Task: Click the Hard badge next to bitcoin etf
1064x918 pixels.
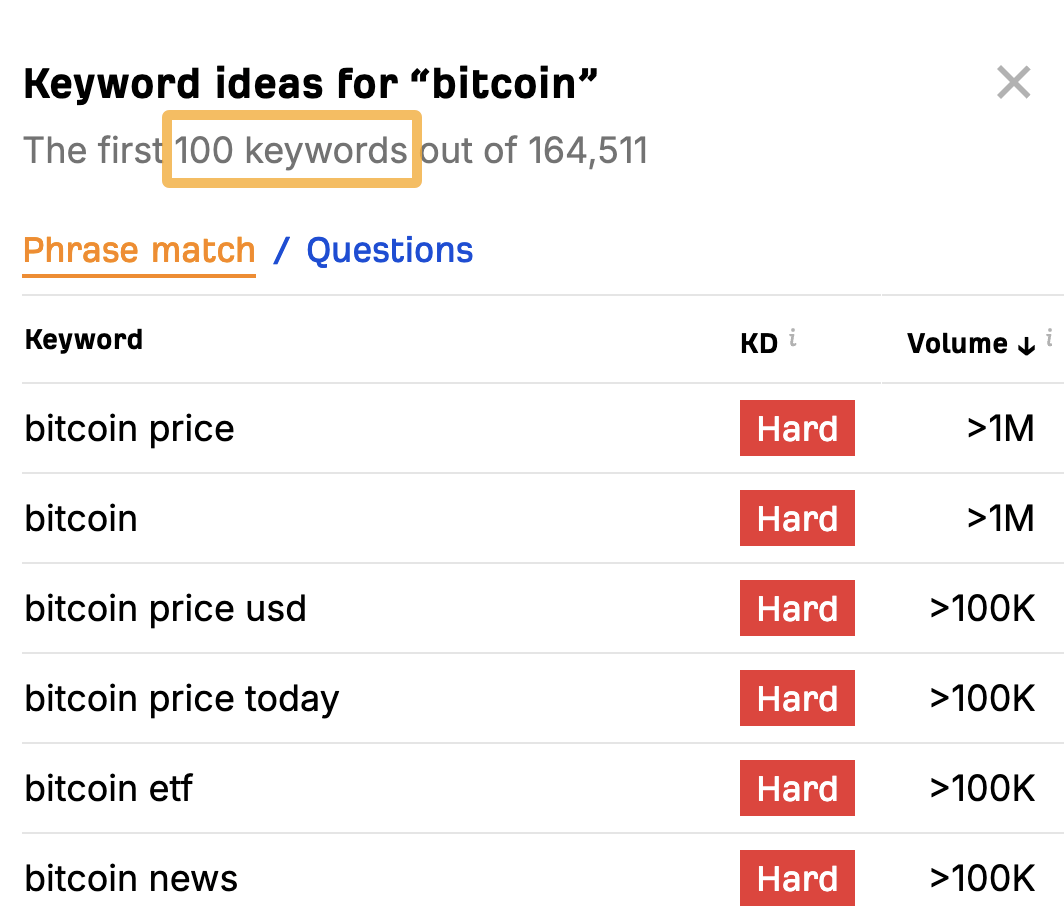Action: [x=797, y=788]
